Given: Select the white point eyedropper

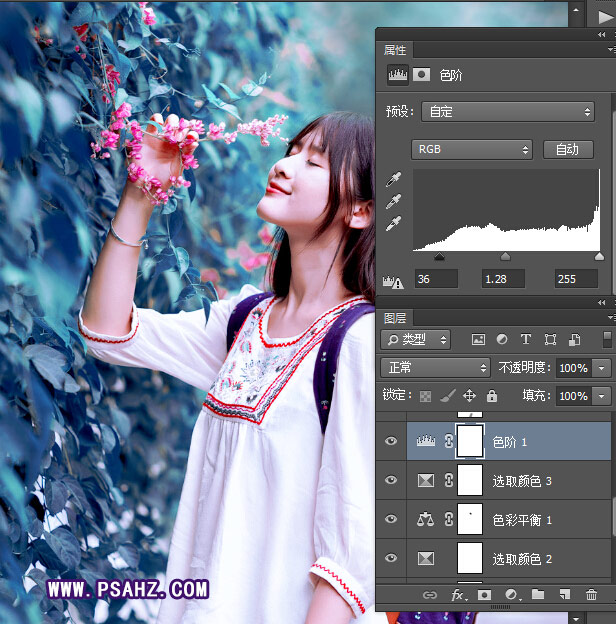Looking at the screenshot, I should 395,223.
